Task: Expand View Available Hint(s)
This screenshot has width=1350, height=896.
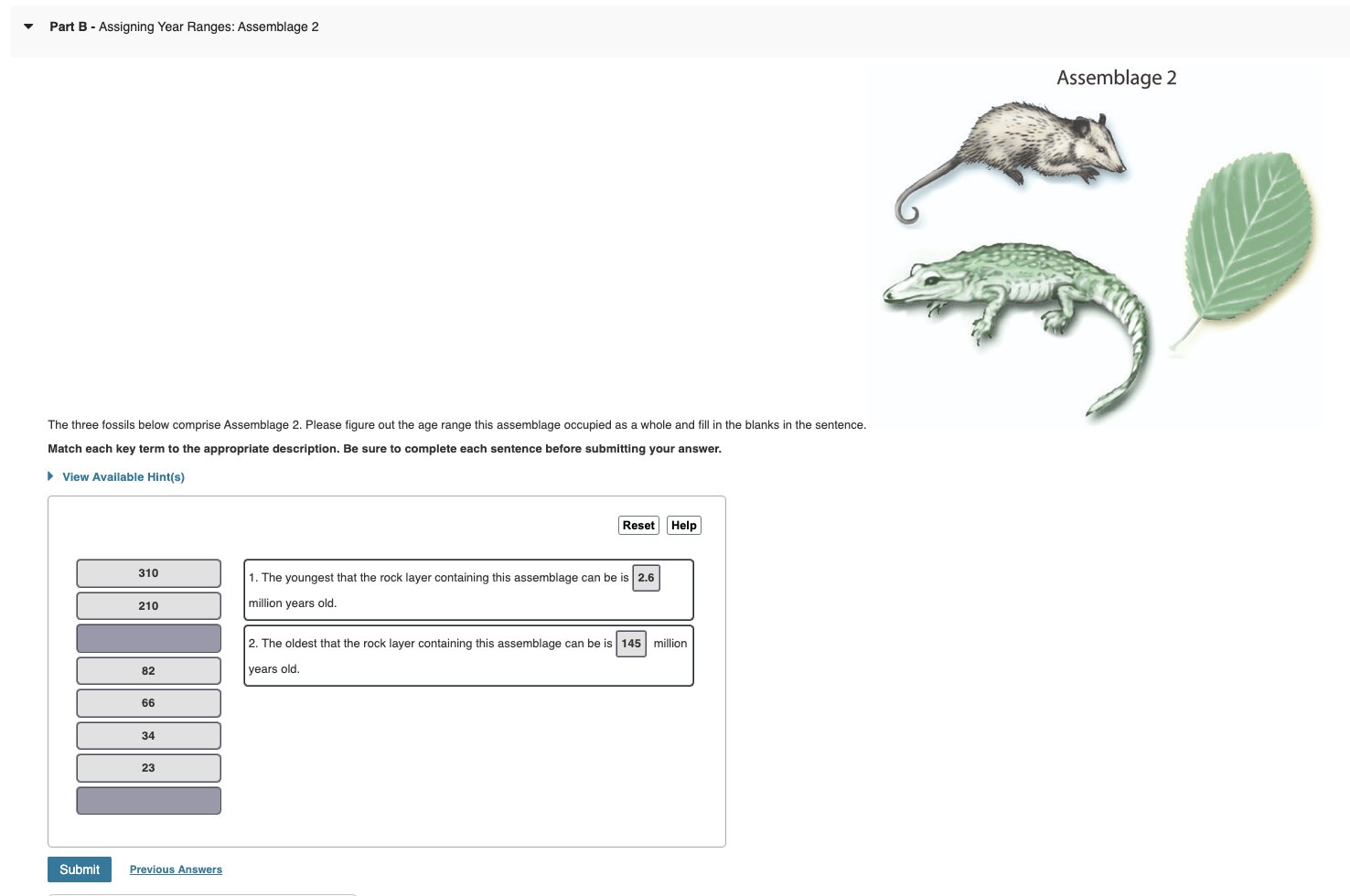Action: (123, 476)
